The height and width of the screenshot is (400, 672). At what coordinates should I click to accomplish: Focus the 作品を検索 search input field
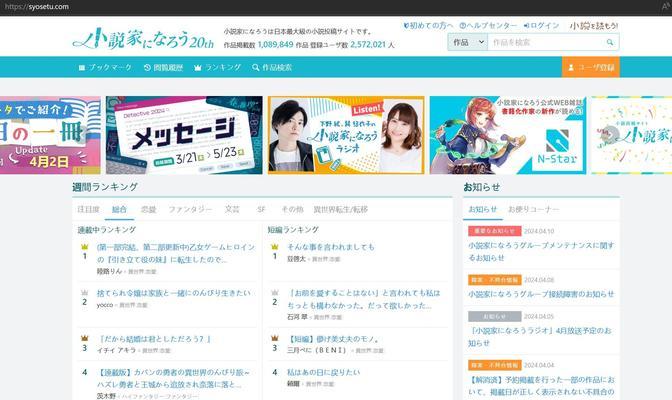click(x=546, y=42)
